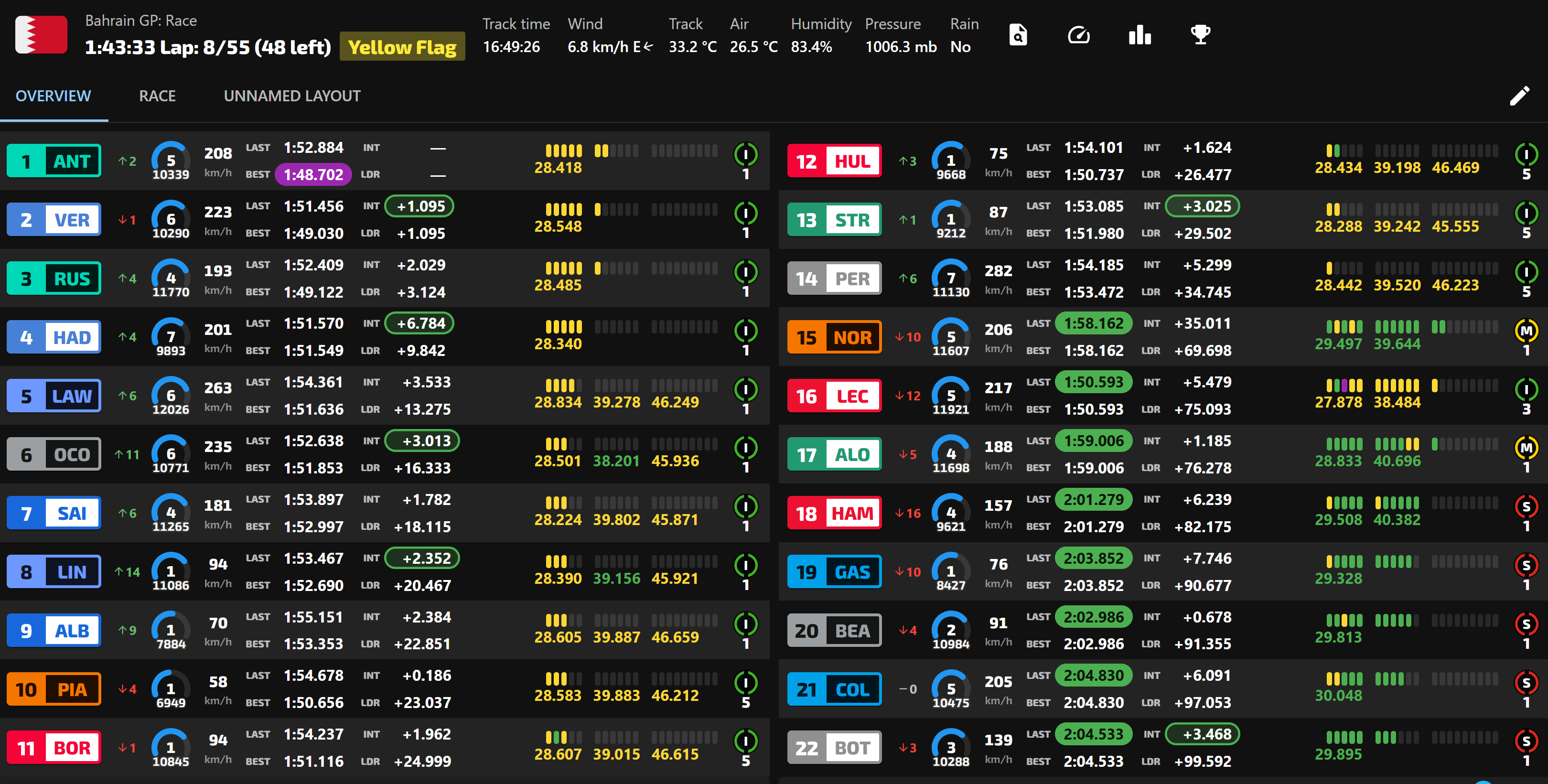
Task: Select the VER driver badge
Action: click(54, 220)
